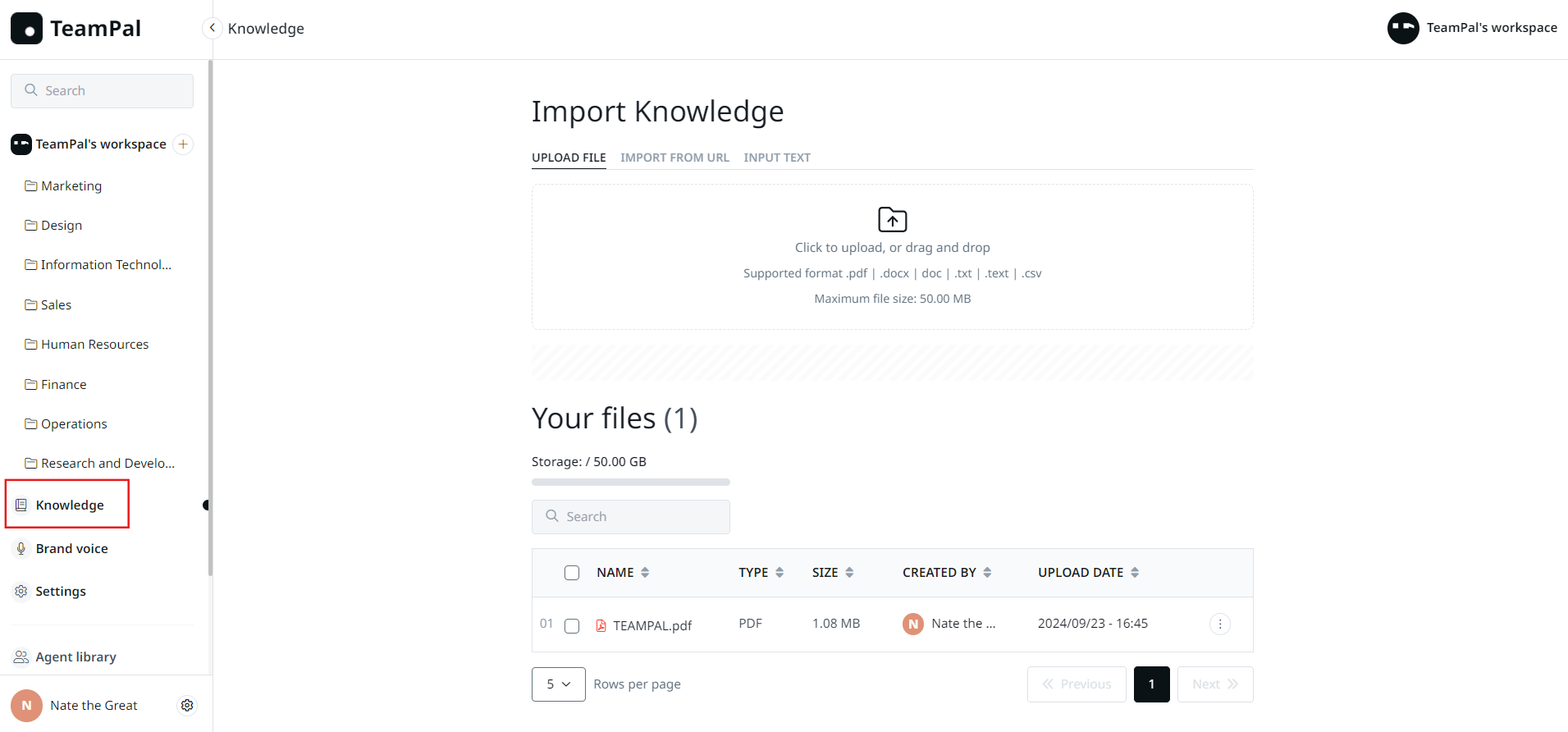Click the Next page button

coord(1215,684)
